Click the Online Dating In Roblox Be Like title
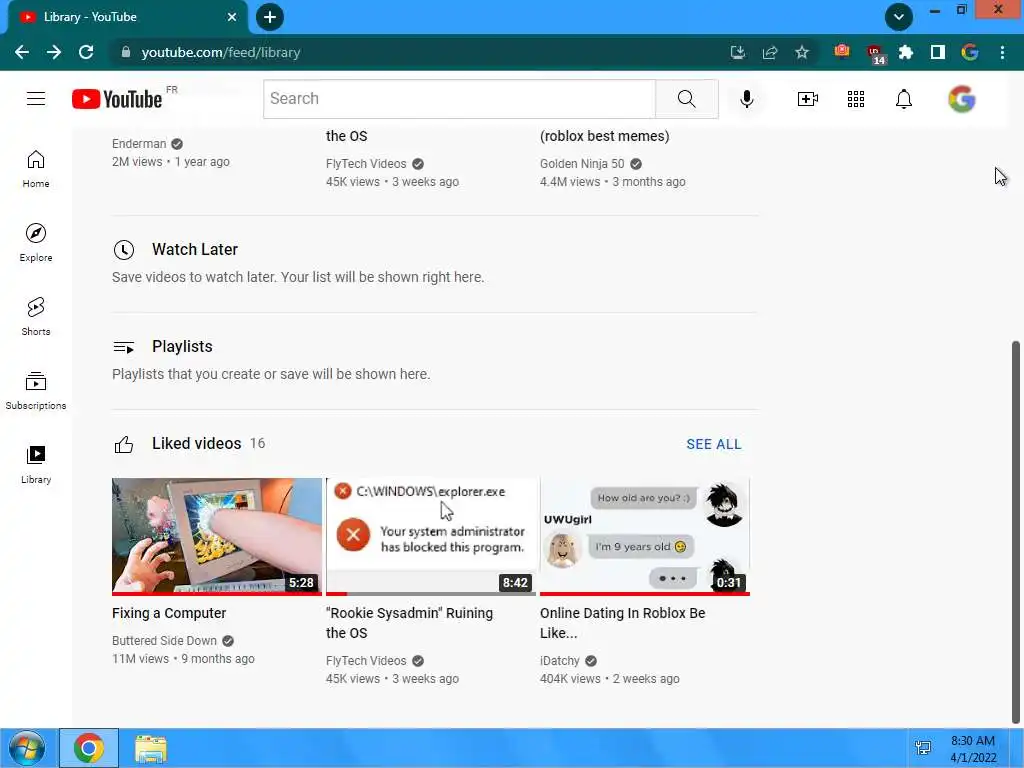Viewport: 1024px width, 768px height. tap(622, 623)
